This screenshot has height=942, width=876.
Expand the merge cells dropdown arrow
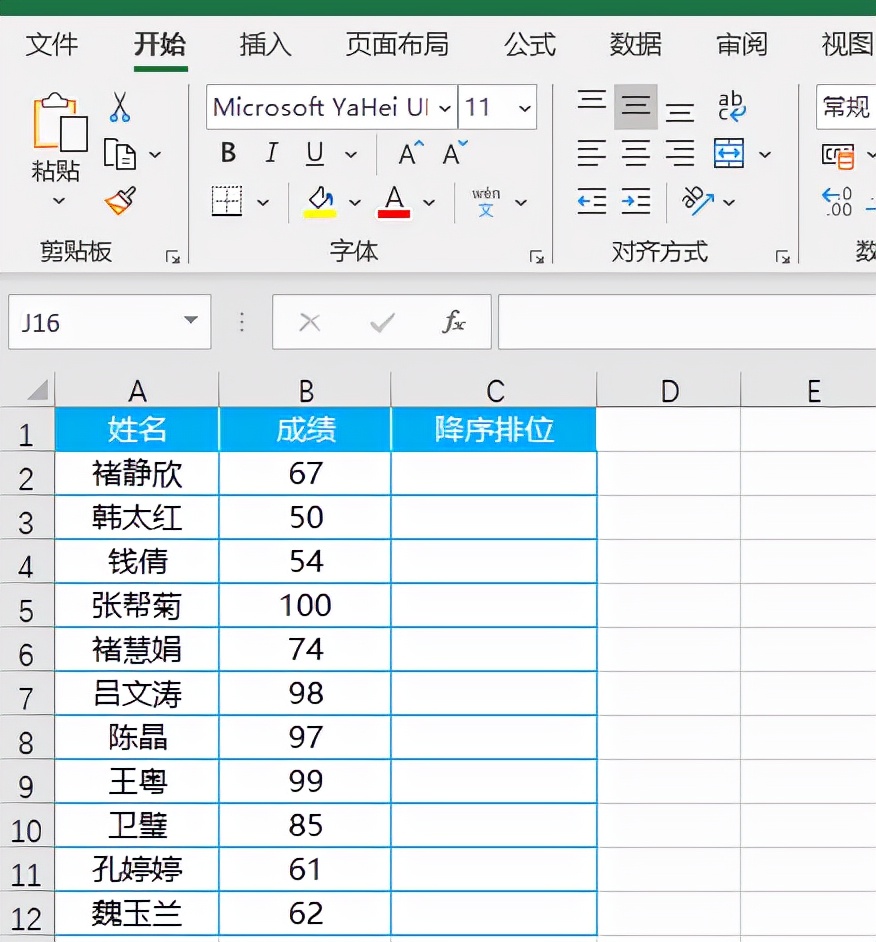coord(765,154)
